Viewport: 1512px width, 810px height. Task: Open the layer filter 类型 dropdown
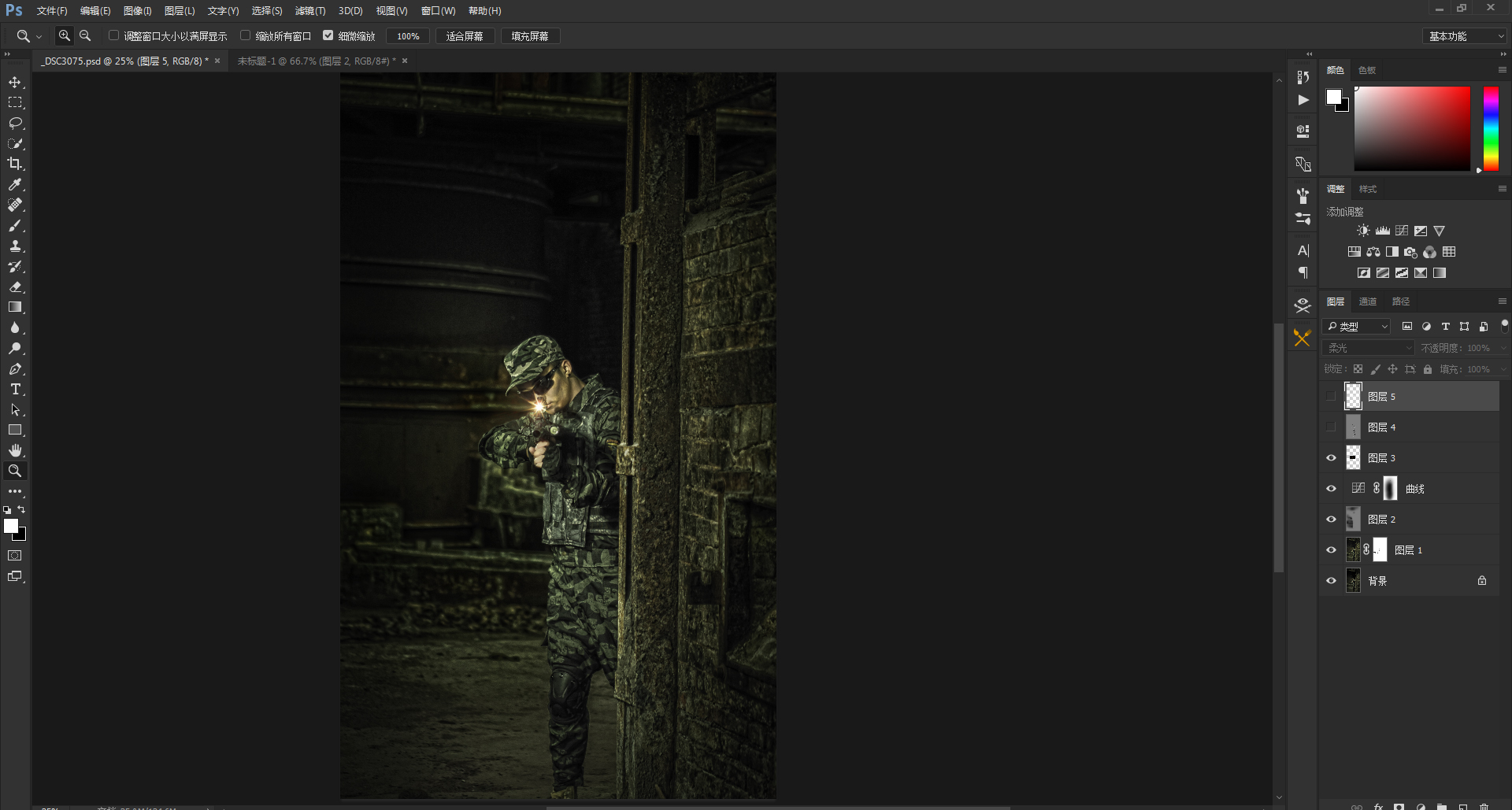(1357, 327)
